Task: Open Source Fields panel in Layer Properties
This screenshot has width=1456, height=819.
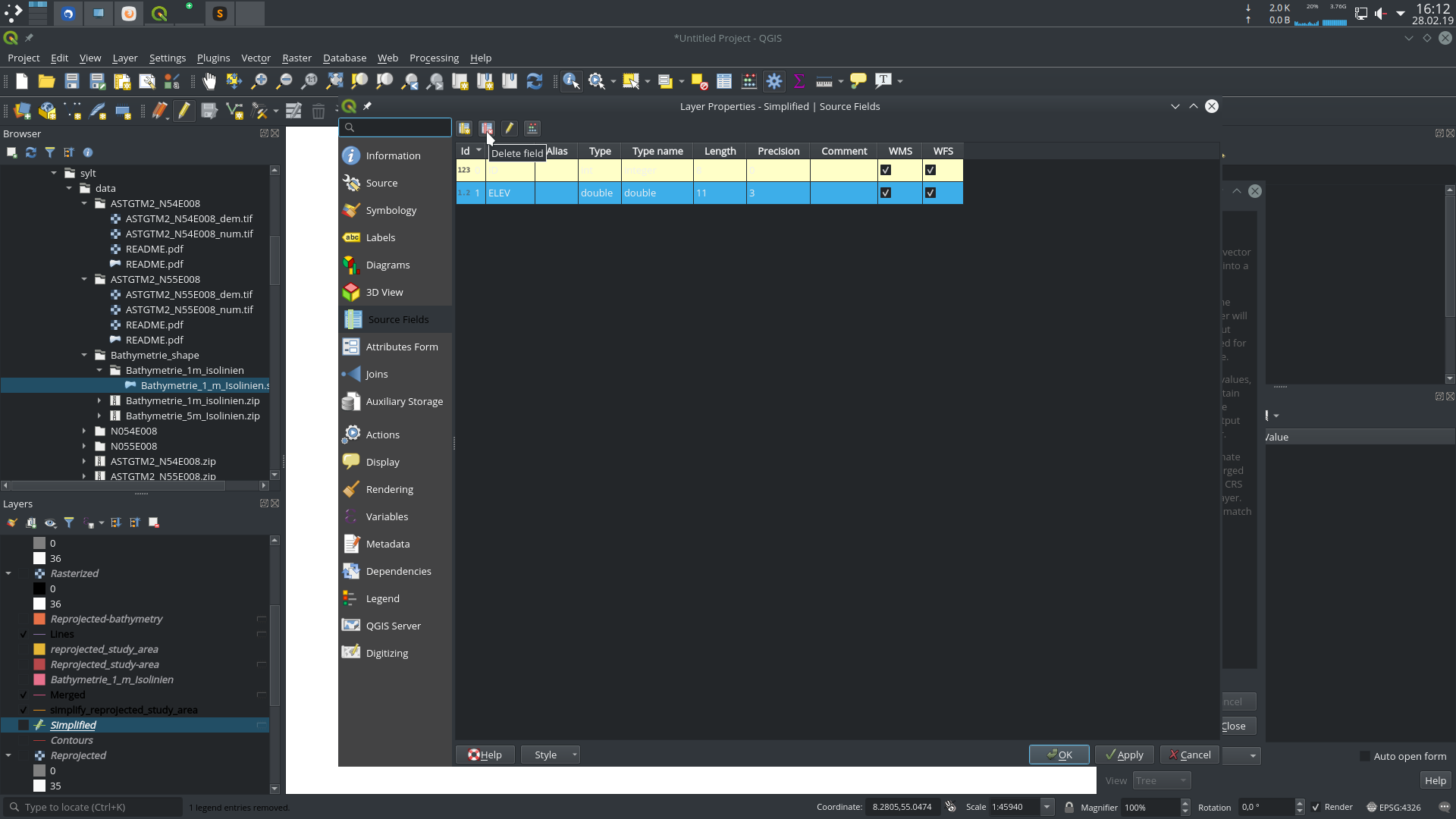Action: [x=397, y=318]
